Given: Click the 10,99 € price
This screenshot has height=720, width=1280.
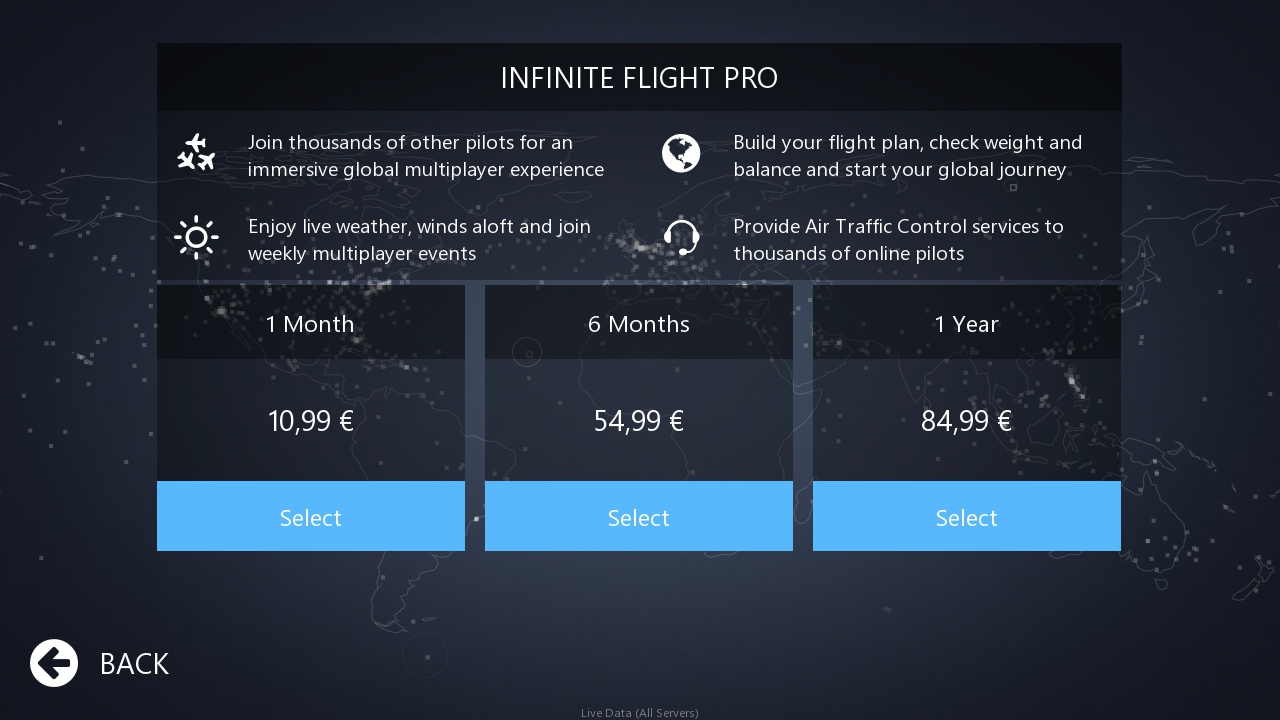Looking at the screenshot, I should pyautogui.click(x=311, y=421).
